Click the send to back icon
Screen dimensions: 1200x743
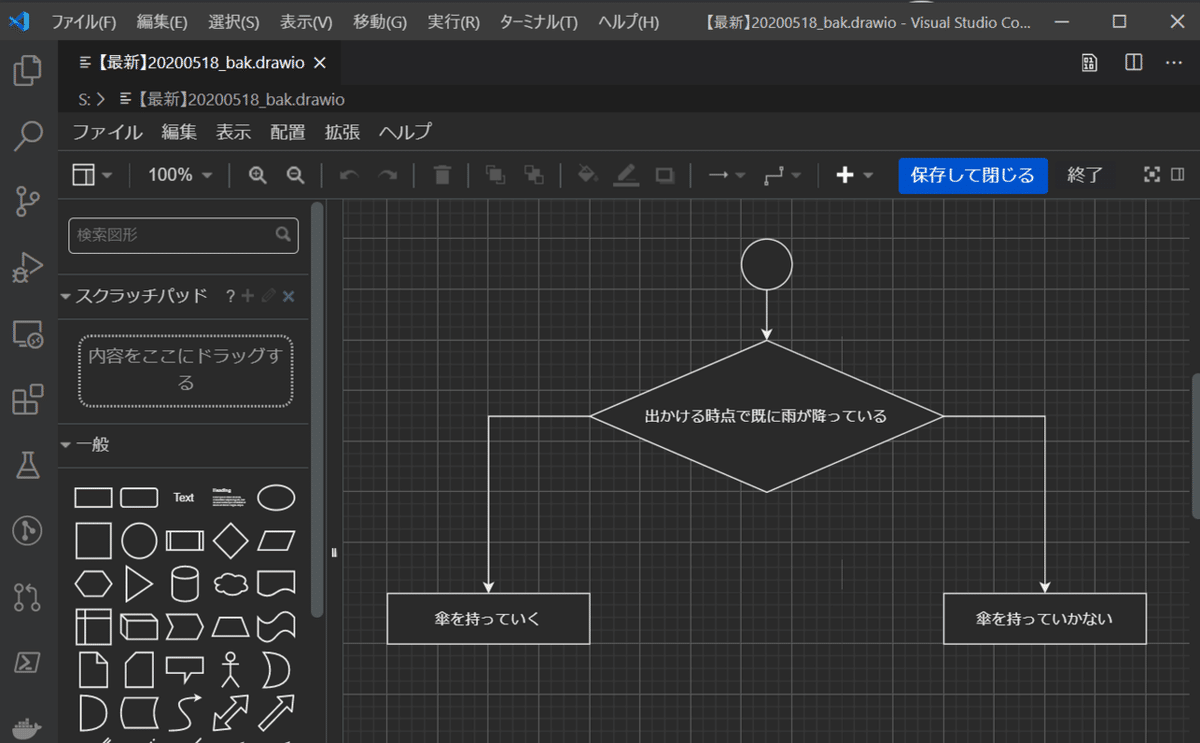click(x=534, y=175)
